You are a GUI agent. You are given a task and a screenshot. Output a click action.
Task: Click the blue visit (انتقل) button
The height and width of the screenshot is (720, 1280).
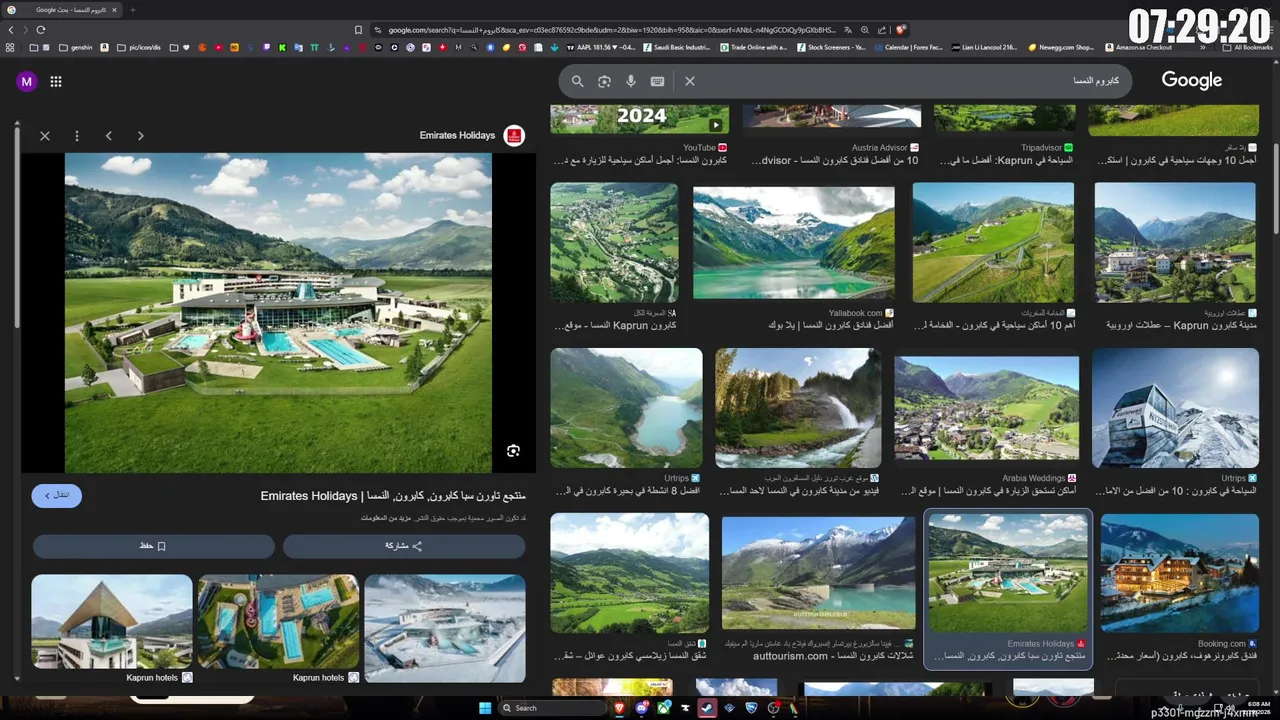57,495
